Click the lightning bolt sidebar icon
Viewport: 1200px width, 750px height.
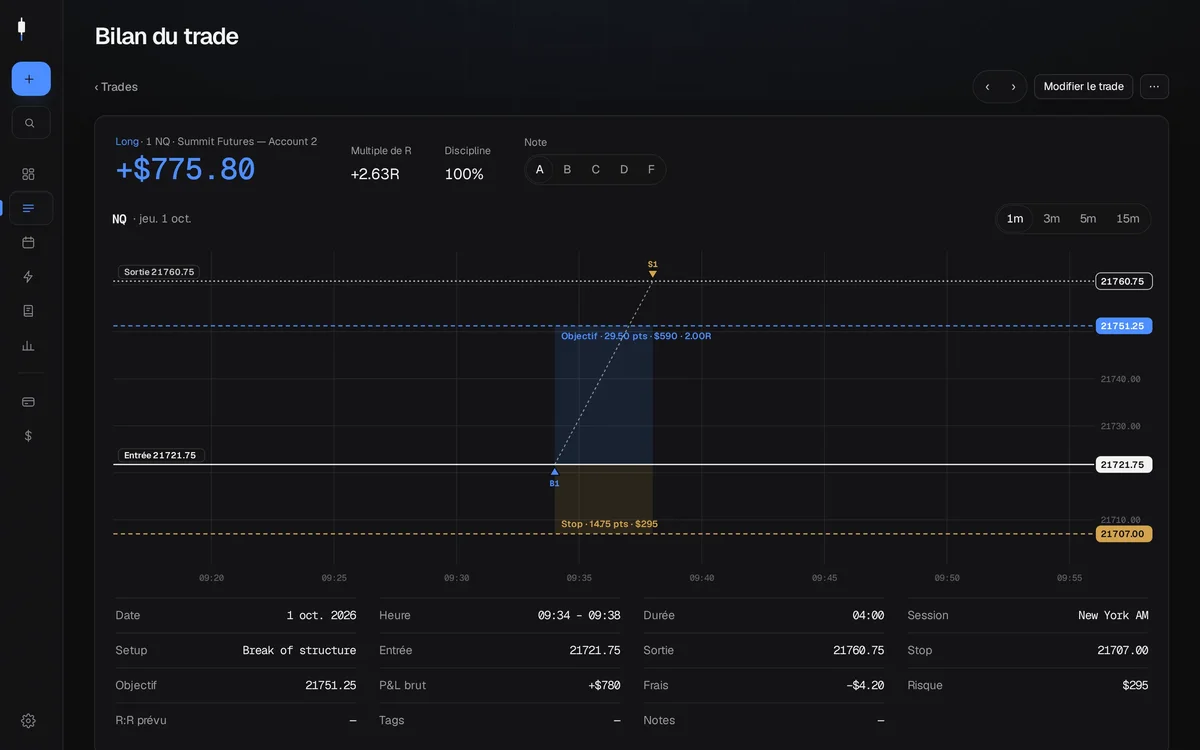click(x=28, y=277)
